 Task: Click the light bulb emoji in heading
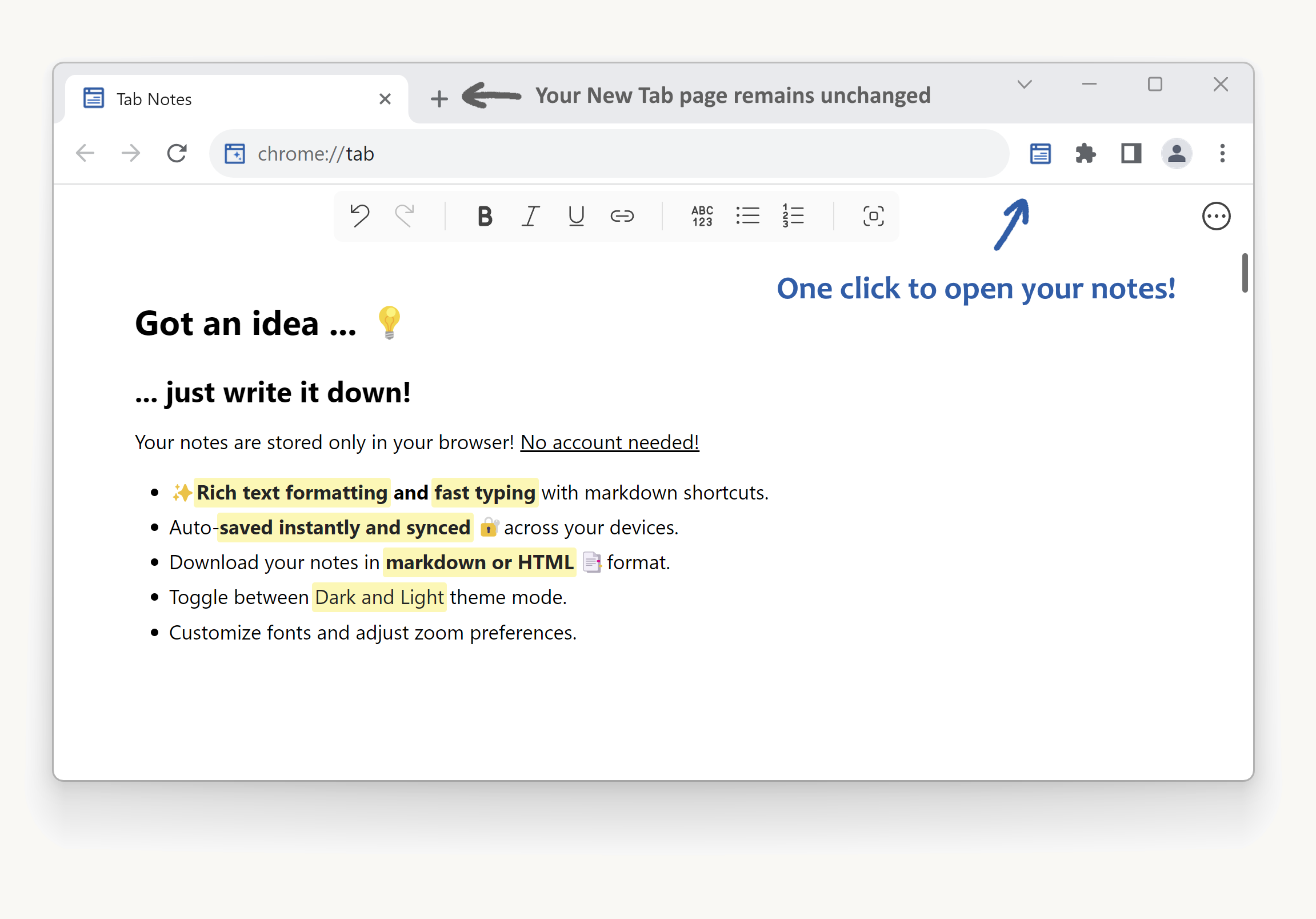pyautogui.click(x=389, y=322)
